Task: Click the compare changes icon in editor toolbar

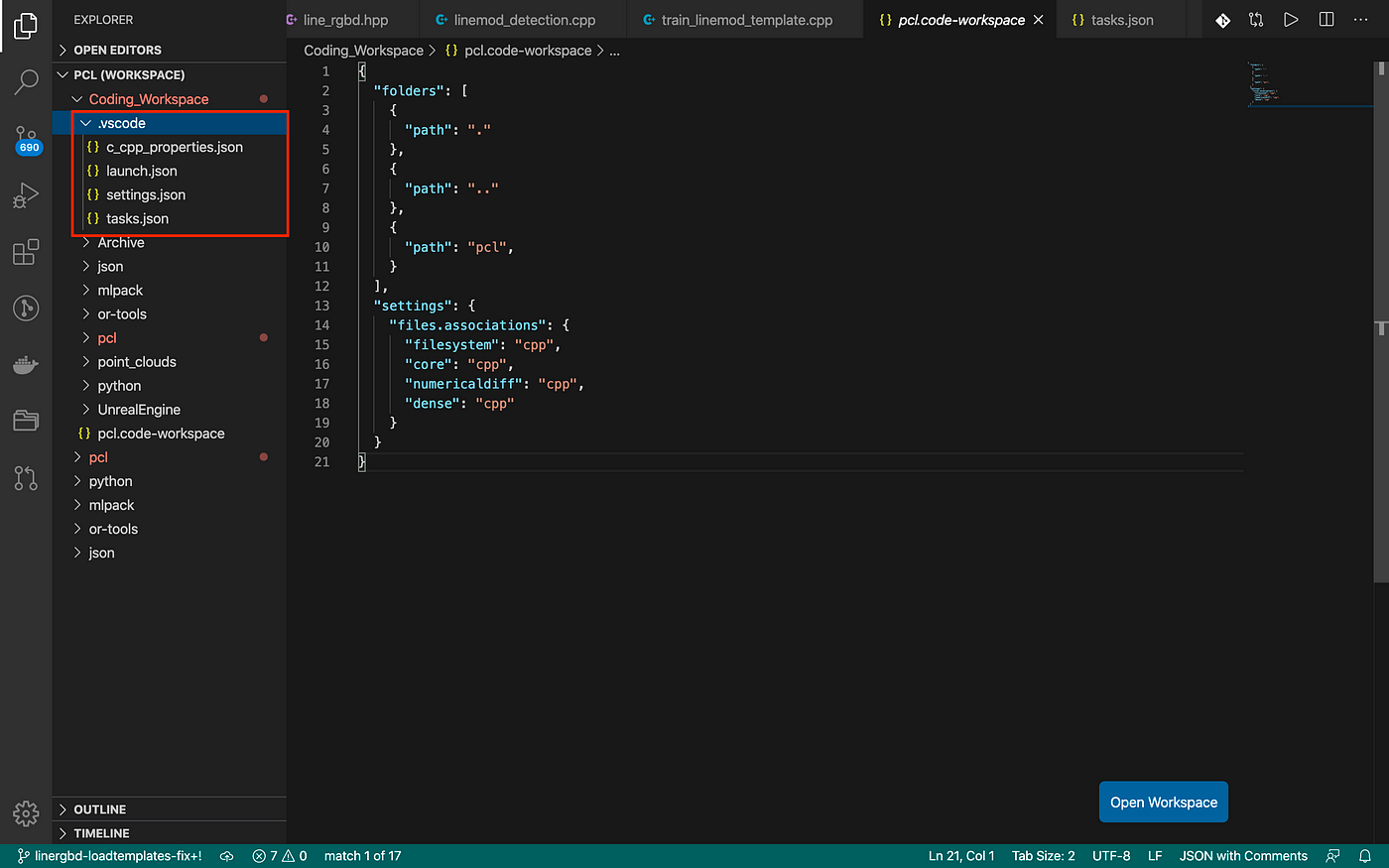Action: pyautogui.click(x=1256, y=20)
